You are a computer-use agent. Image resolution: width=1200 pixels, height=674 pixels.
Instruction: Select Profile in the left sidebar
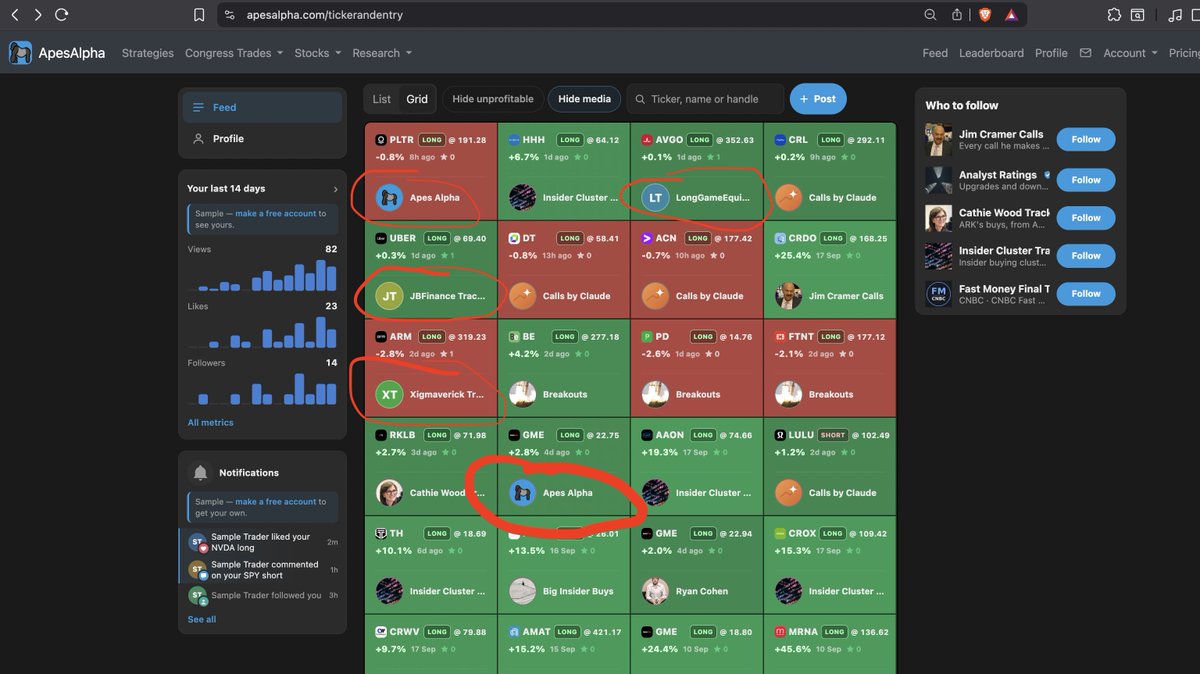[262, 138]
